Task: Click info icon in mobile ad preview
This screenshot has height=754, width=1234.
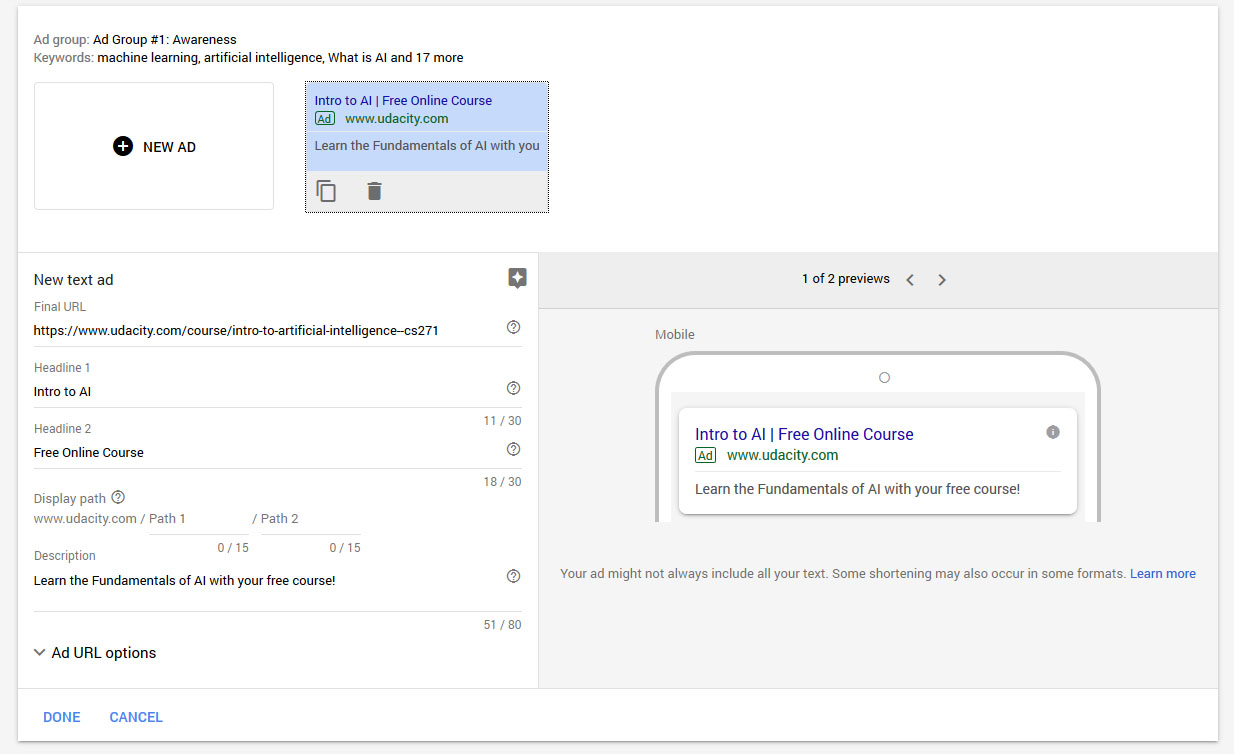Action: (x=1053, y=432)
